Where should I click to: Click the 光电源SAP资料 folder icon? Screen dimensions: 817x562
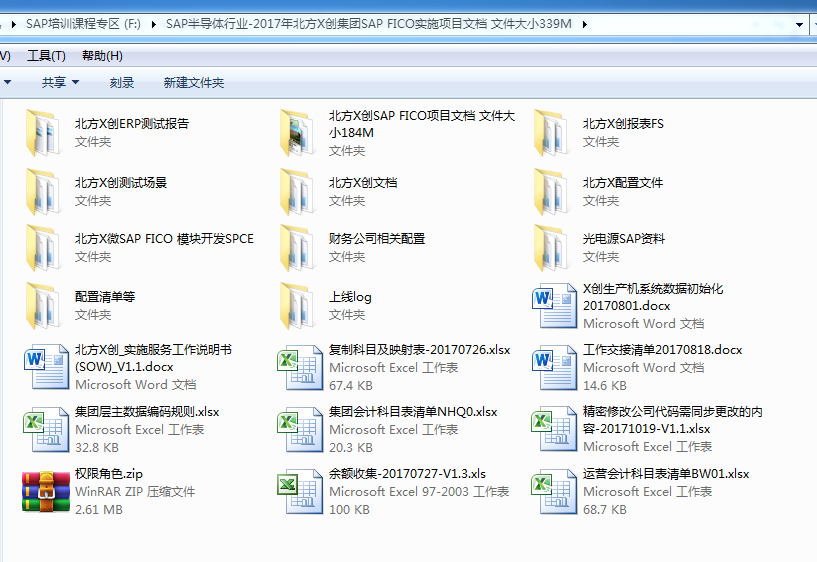[x=552, y=247]
